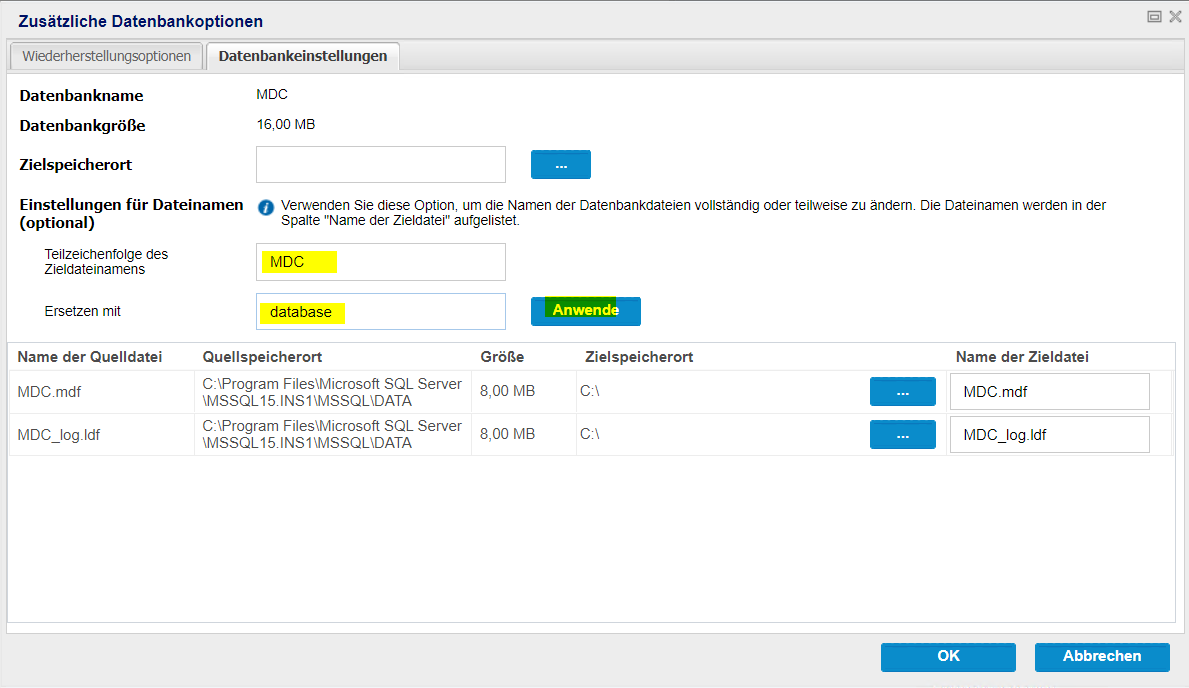The image size is (1189, 688).
Task: Select the Datenbankeinstellungen tab
Action: (x=302, y=56)
